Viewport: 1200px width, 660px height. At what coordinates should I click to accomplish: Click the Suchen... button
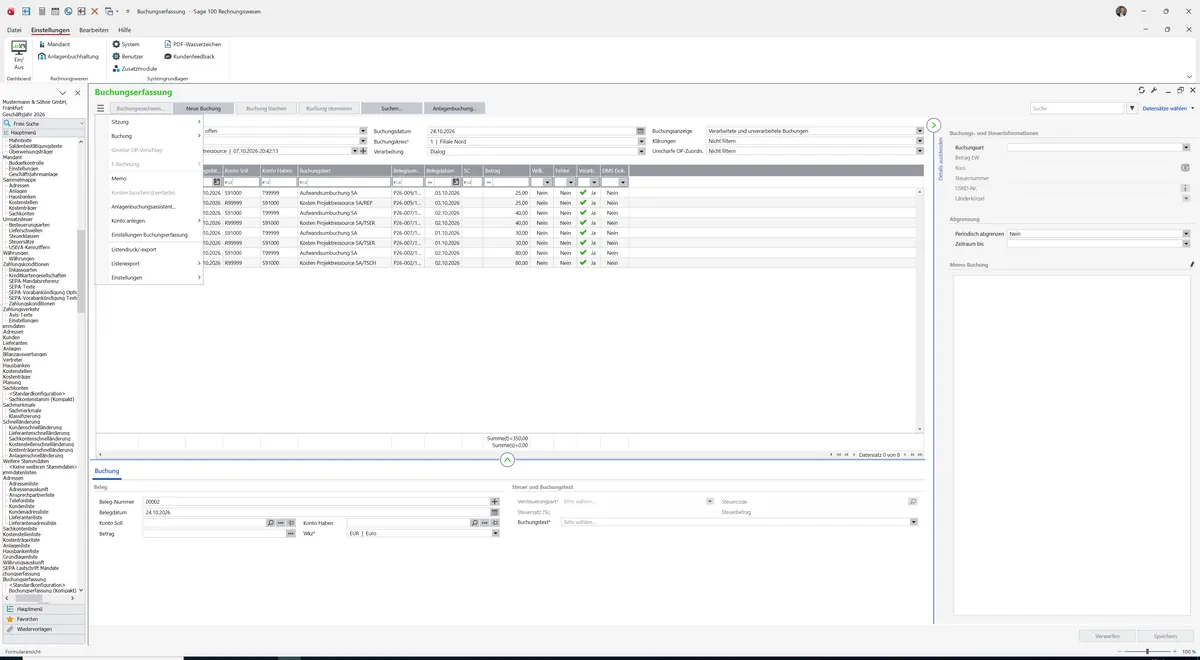click(391, 108)
